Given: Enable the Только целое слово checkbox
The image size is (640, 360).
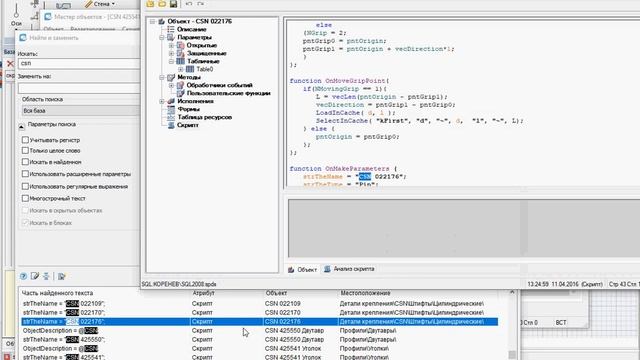Looking at the screenshot, I should tap(25, 151).
